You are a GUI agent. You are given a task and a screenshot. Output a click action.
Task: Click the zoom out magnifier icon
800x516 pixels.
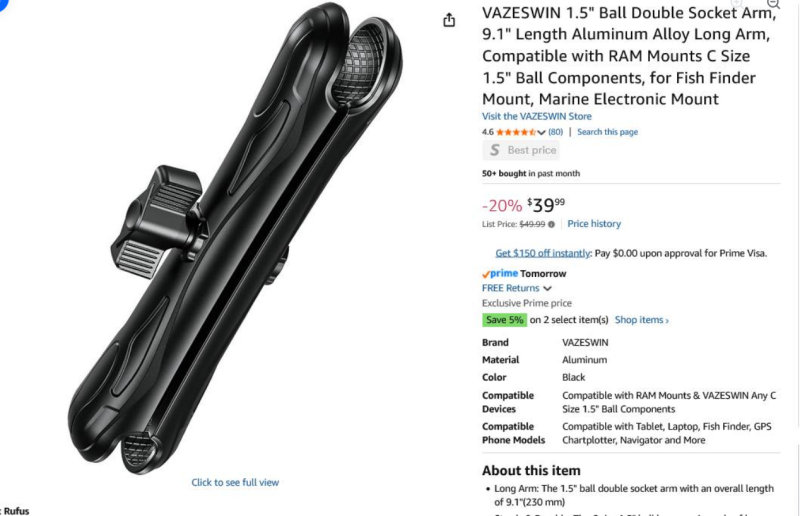click(773, 4)
